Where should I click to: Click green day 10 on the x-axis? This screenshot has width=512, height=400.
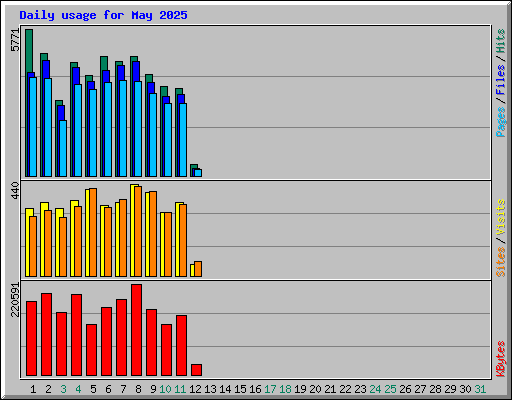[x=165, y=389]
